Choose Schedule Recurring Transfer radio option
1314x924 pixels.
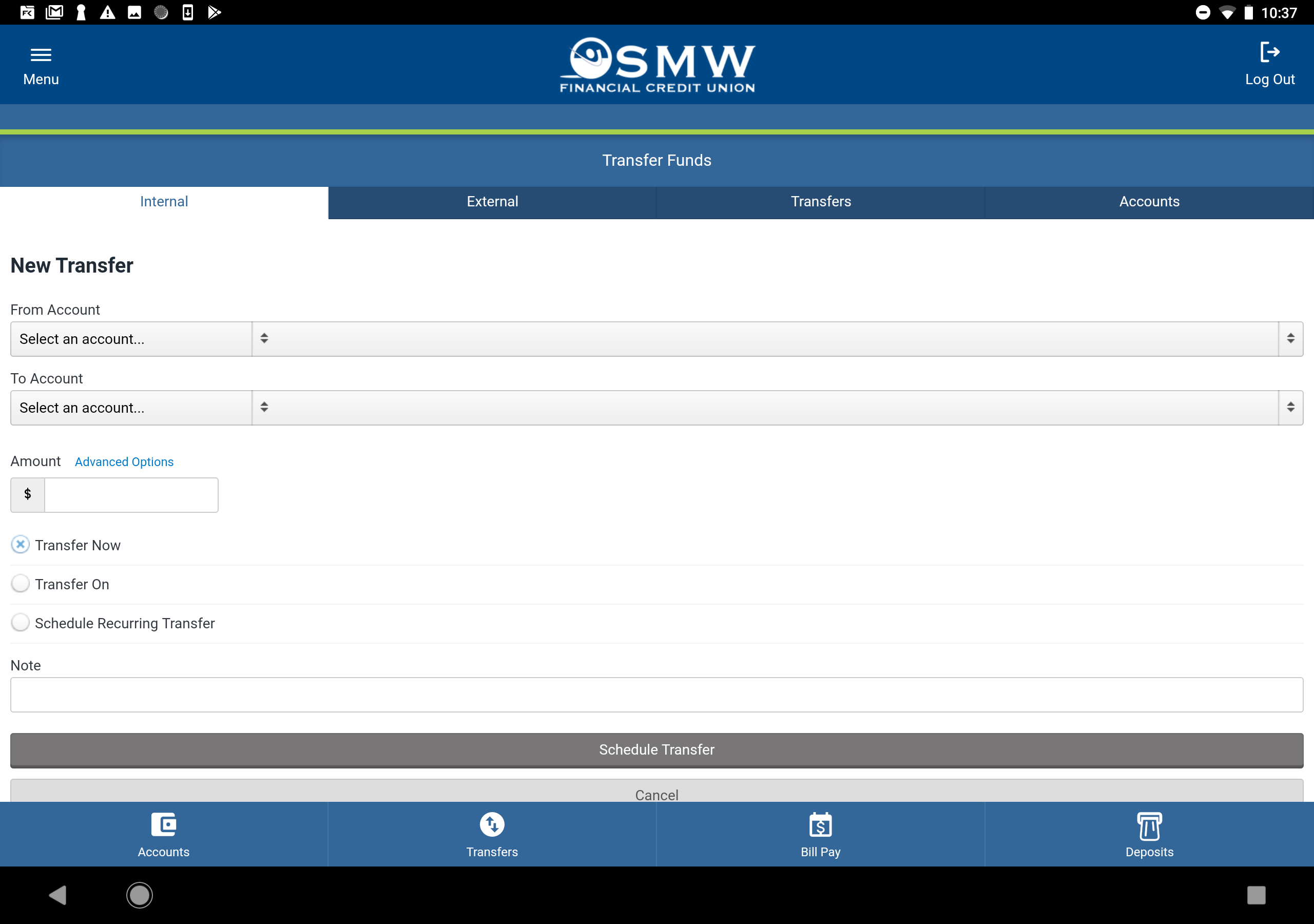(x=20, y=622)
